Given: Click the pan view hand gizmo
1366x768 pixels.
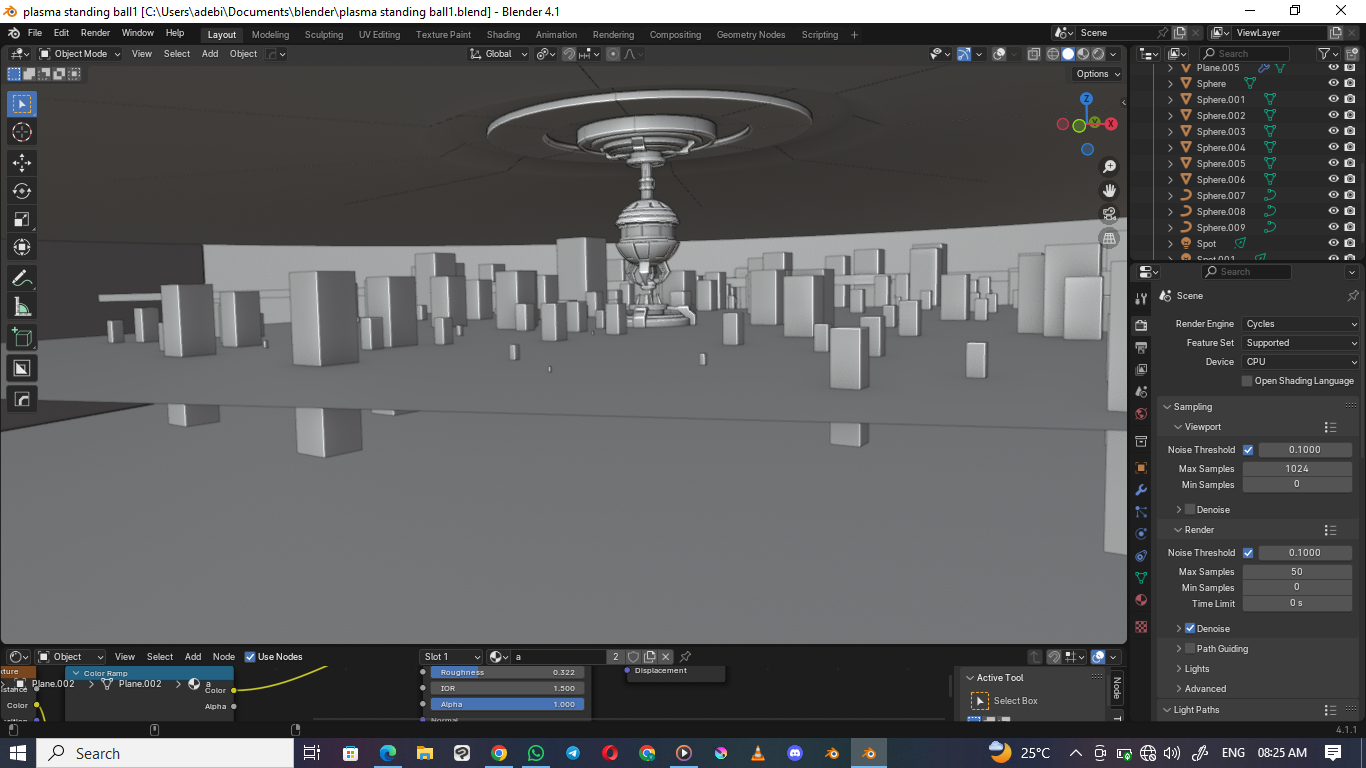Looking at the screenshot, I should 1109,190.
